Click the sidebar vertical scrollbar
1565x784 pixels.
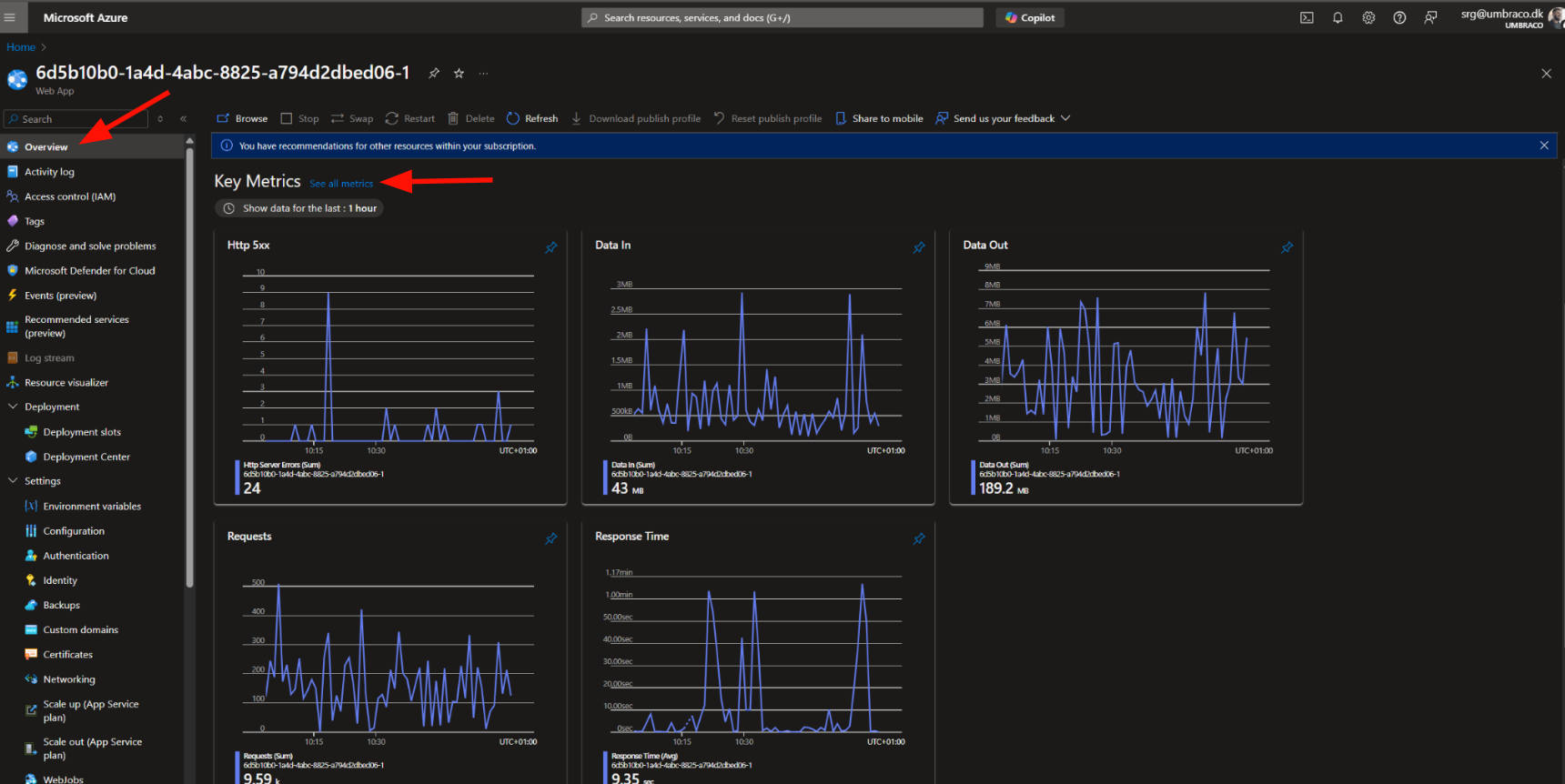(x=189, y=364)
